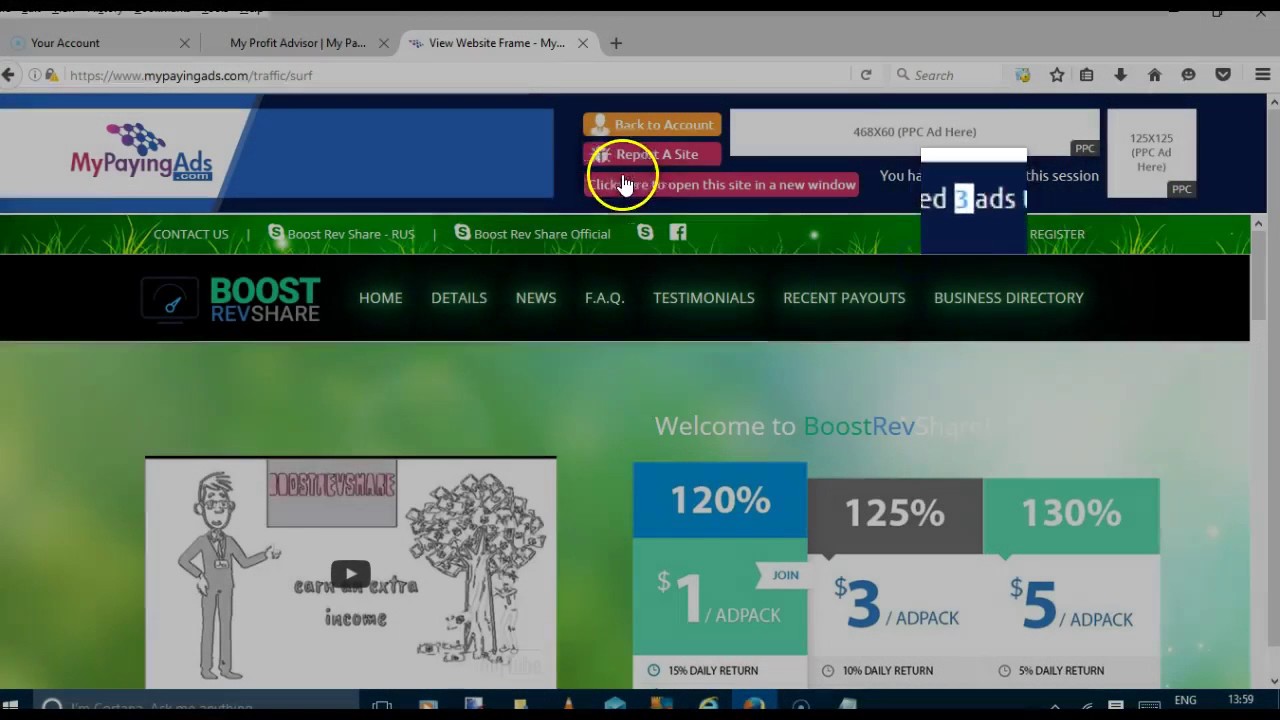This screenshot has width=1280, height=720.
Task: Open Task View in the taskbar
Action: click(x=382, y=706)
